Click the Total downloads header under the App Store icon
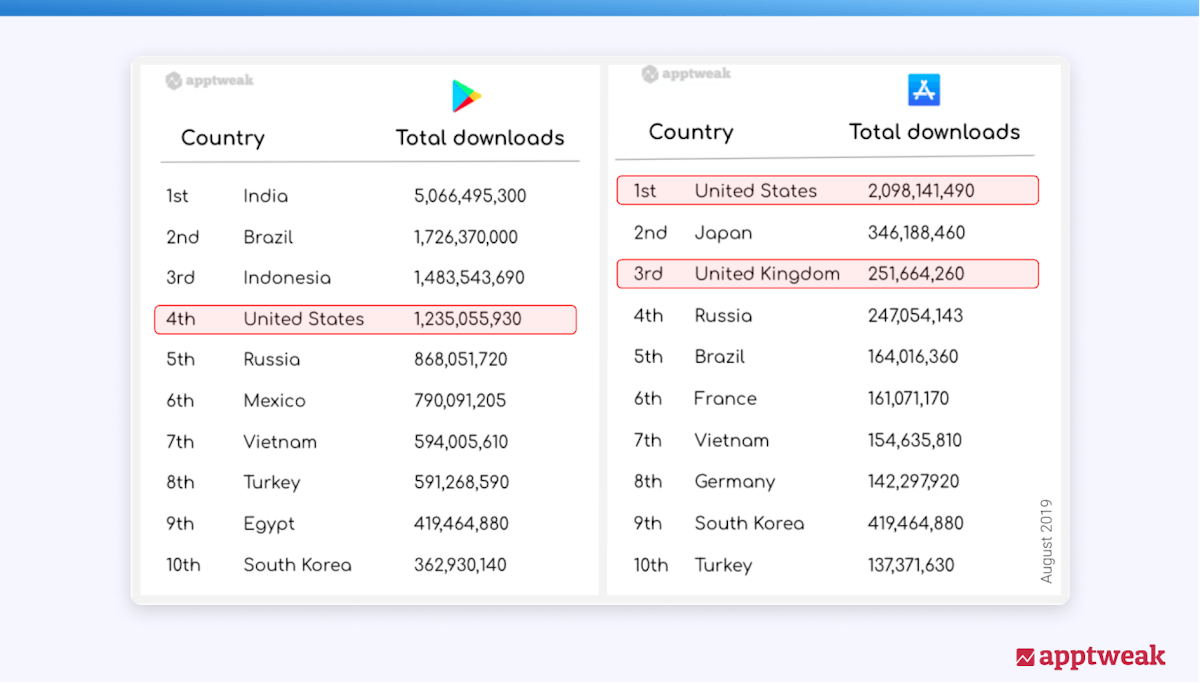1200x683 pixels. click(934, 132)
